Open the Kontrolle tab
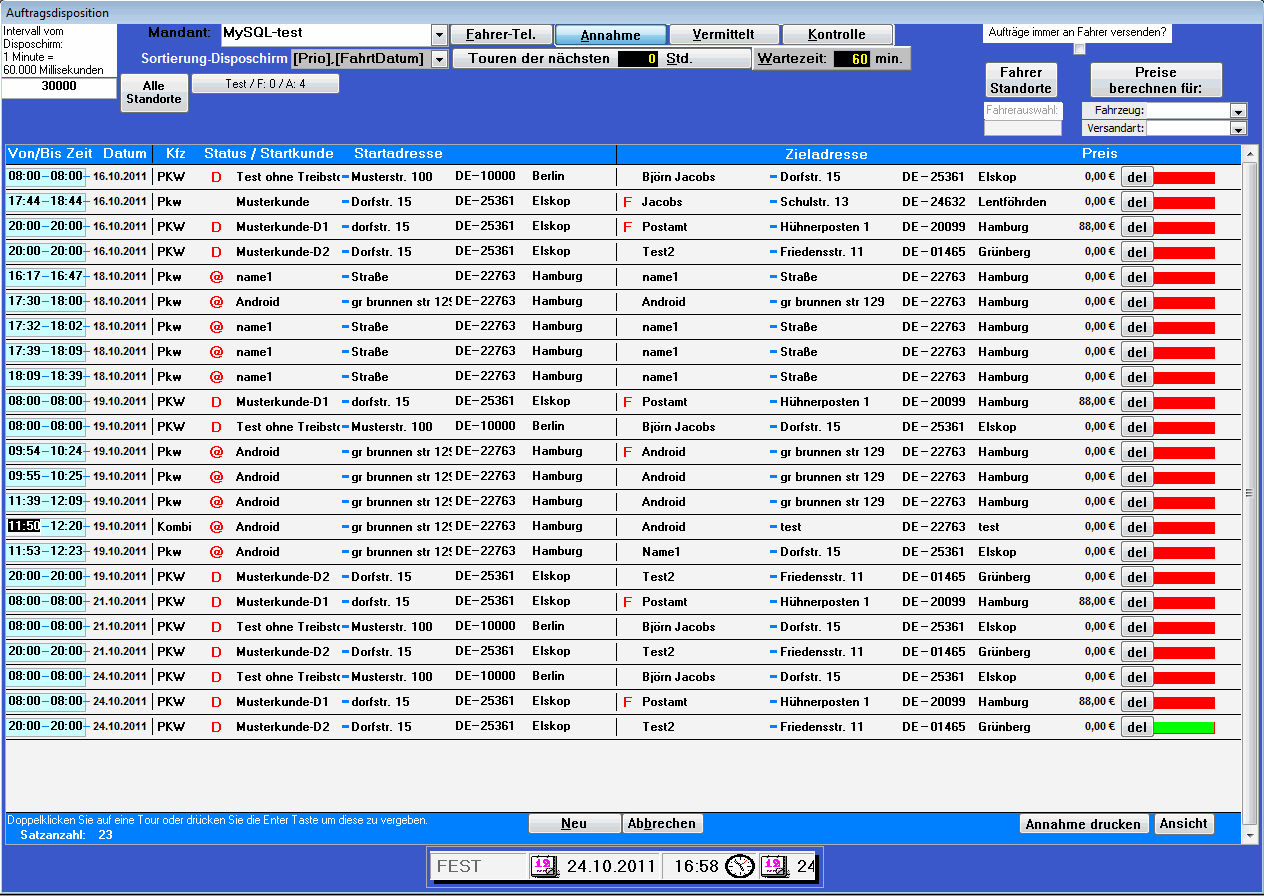Screen dimensions: 1264x896 click(x=836, y=35)
